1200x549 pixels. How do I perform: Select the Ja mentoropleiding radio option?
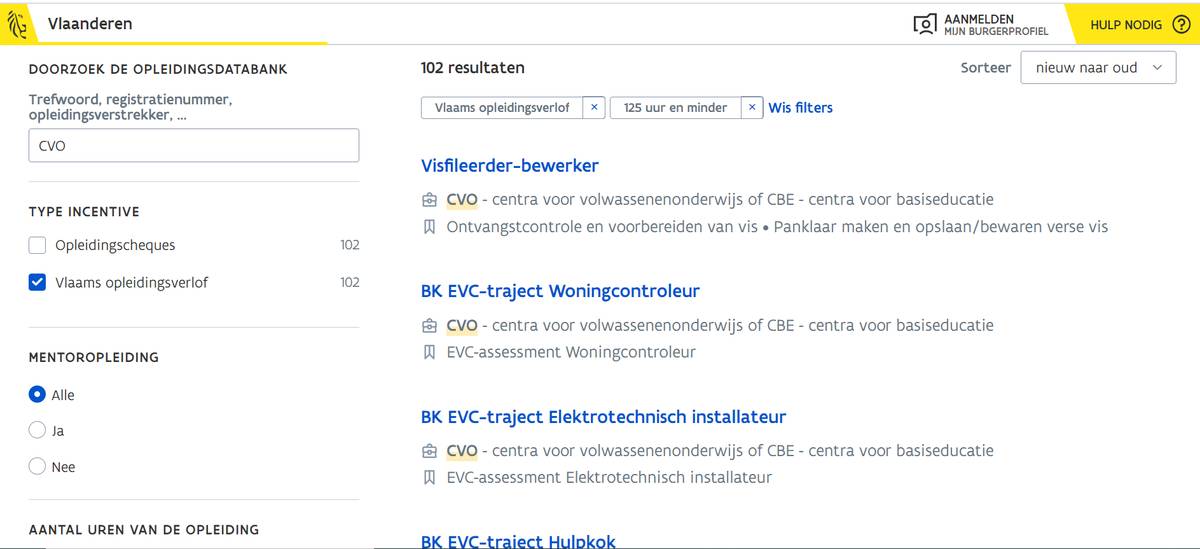[38, 431]
